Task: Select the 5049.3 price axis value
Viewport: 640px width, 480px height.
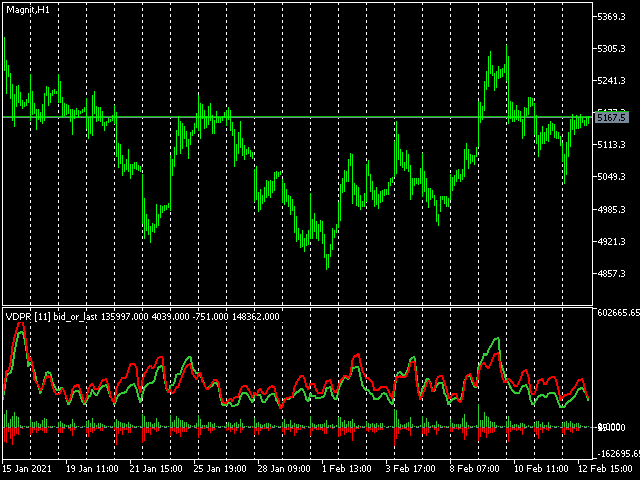Action: (x=611, y=177)
